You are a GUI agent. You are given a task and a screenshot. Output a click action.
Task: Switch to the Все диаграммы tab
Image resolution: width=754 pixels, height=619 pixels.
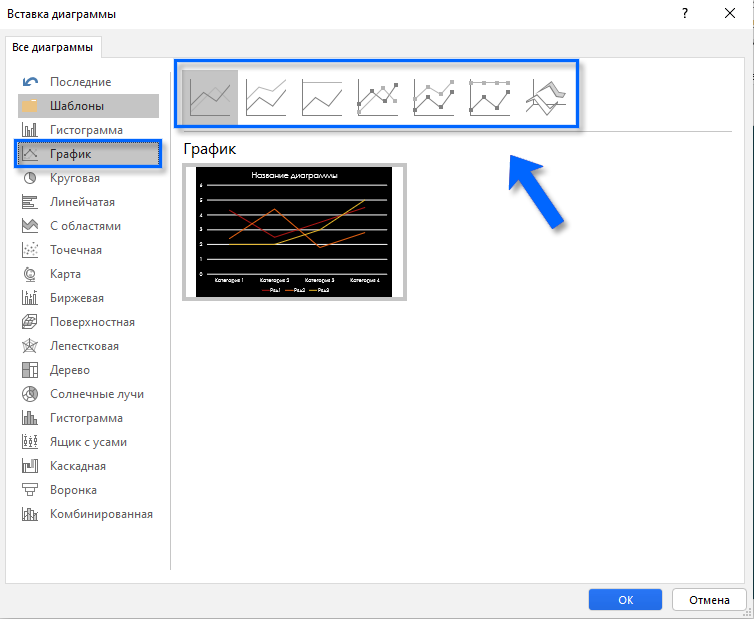[52, 47]
